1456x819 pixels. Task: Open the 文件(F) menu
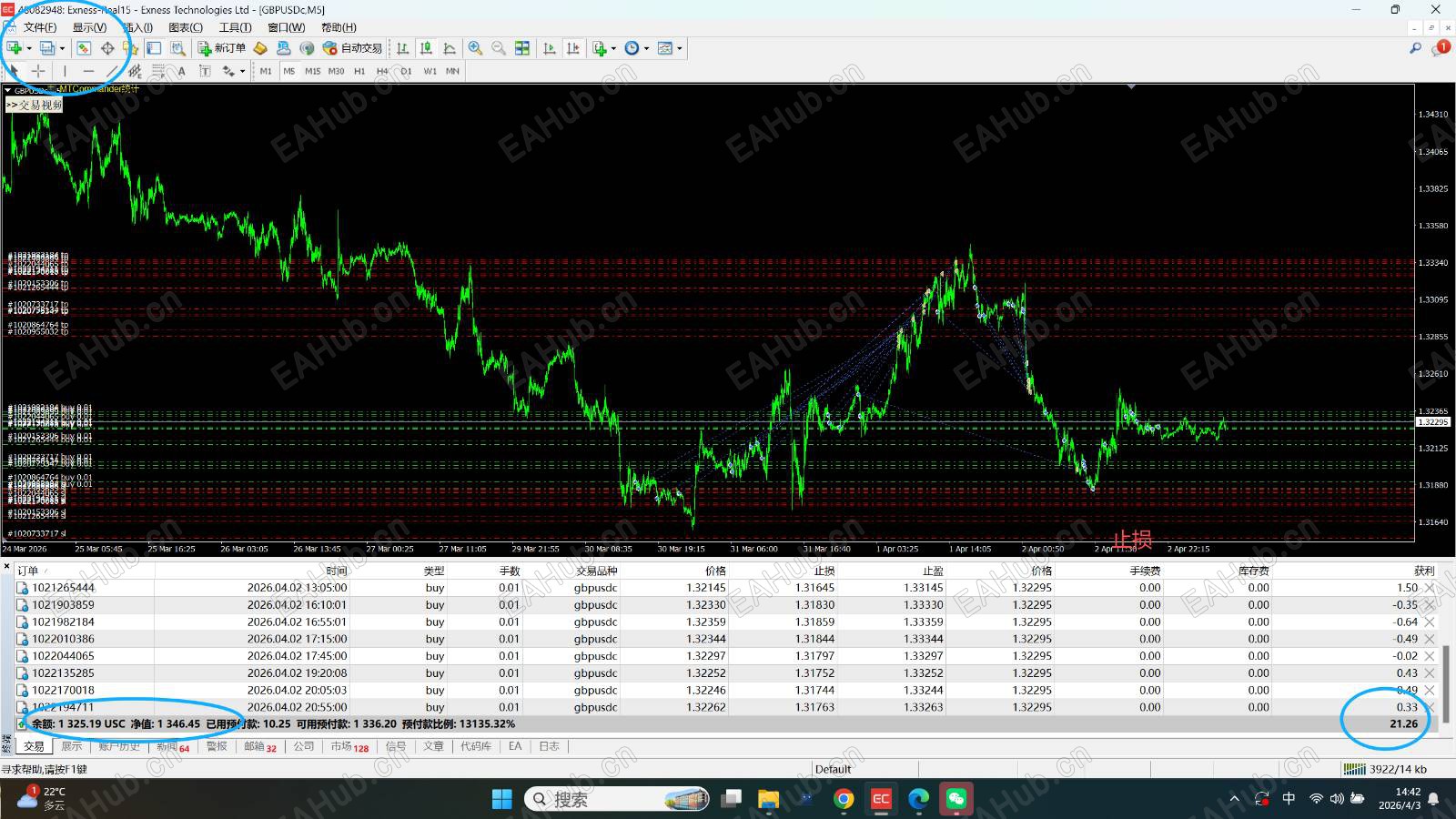pos(40,27)
